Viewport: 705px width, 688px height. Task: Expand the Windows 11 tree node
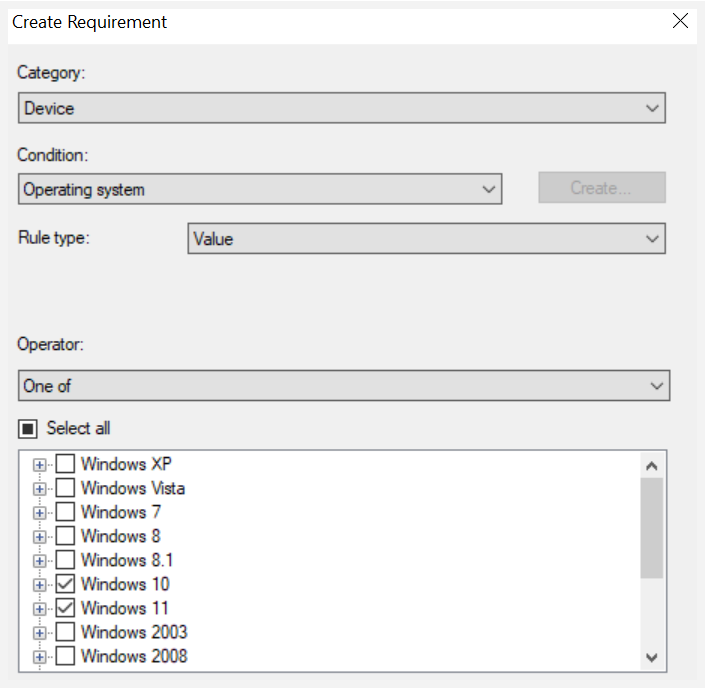coord(40,609)
